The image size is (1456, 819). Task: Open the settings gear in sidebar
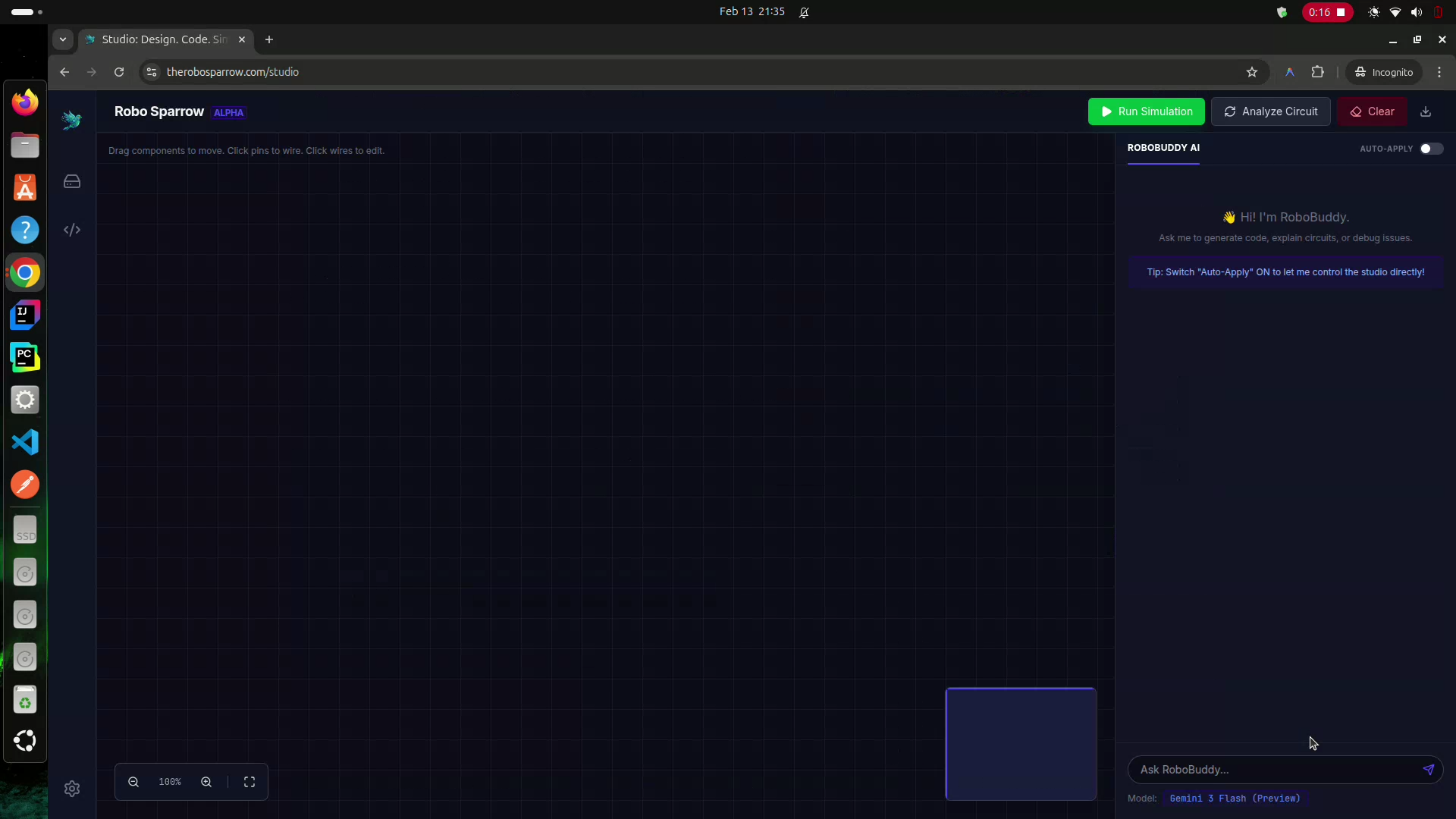click(72, 789)
